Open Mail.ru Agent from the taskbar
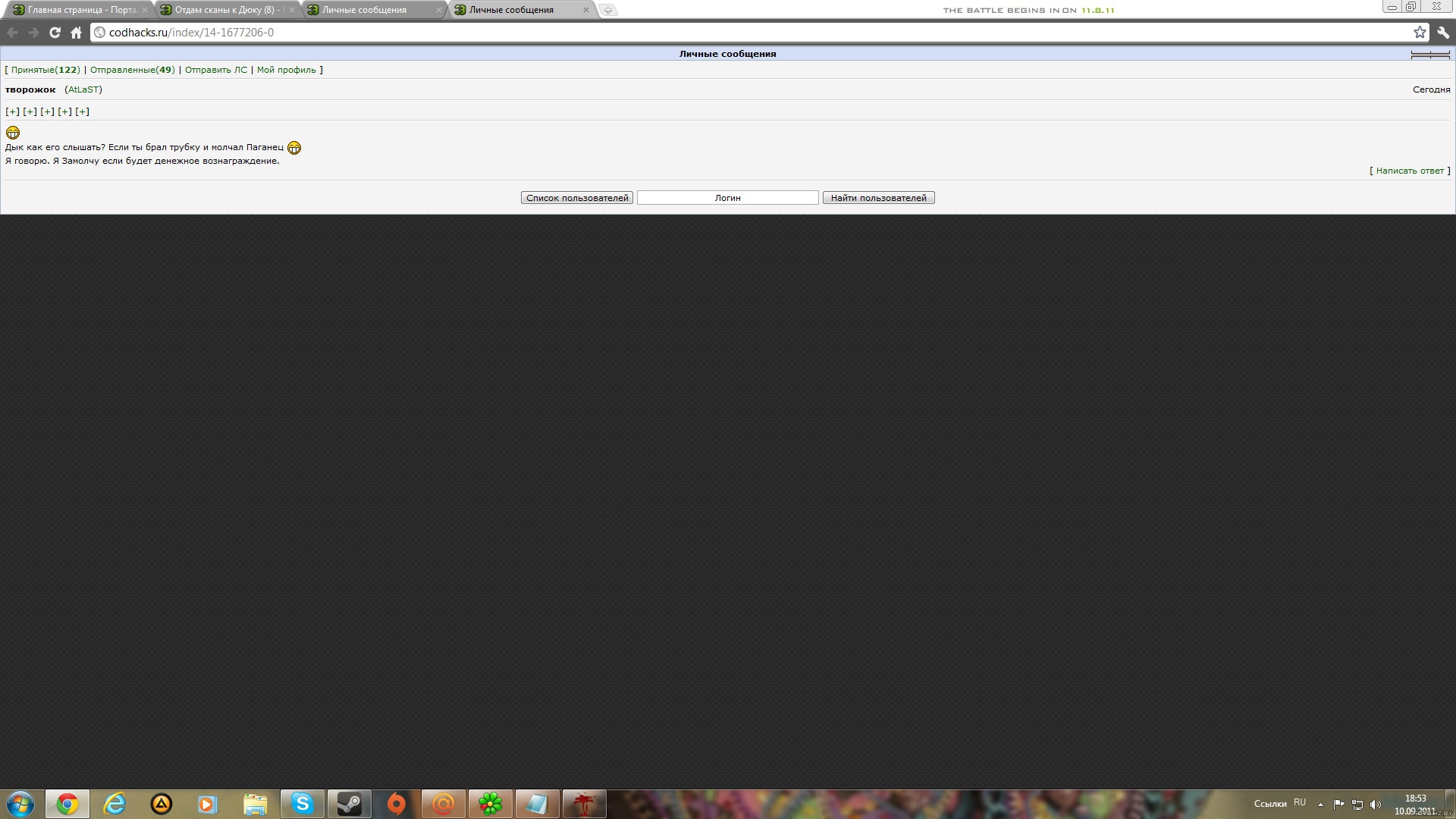 click(x=444, y=804)
